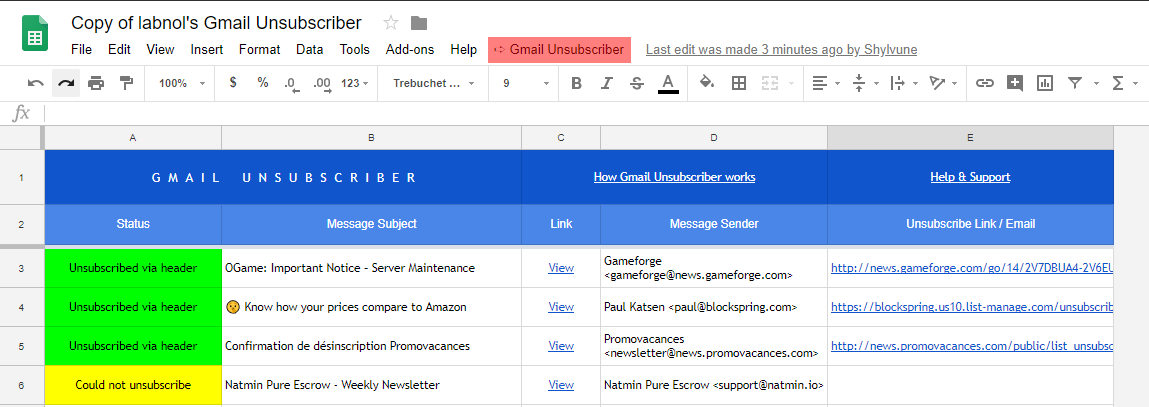This screenshot has width=1149, height=407.
Task: Open the Add-ons menu
Action: tap(410, 49)
